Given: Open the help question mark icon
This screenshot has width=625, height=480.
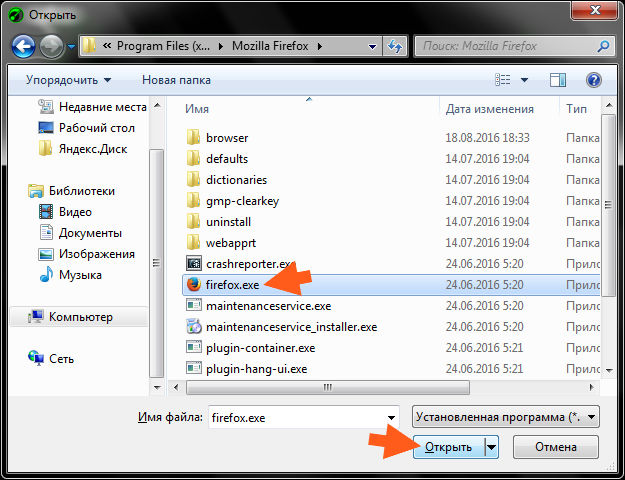Looking at the screenshot, I should 594,80.
